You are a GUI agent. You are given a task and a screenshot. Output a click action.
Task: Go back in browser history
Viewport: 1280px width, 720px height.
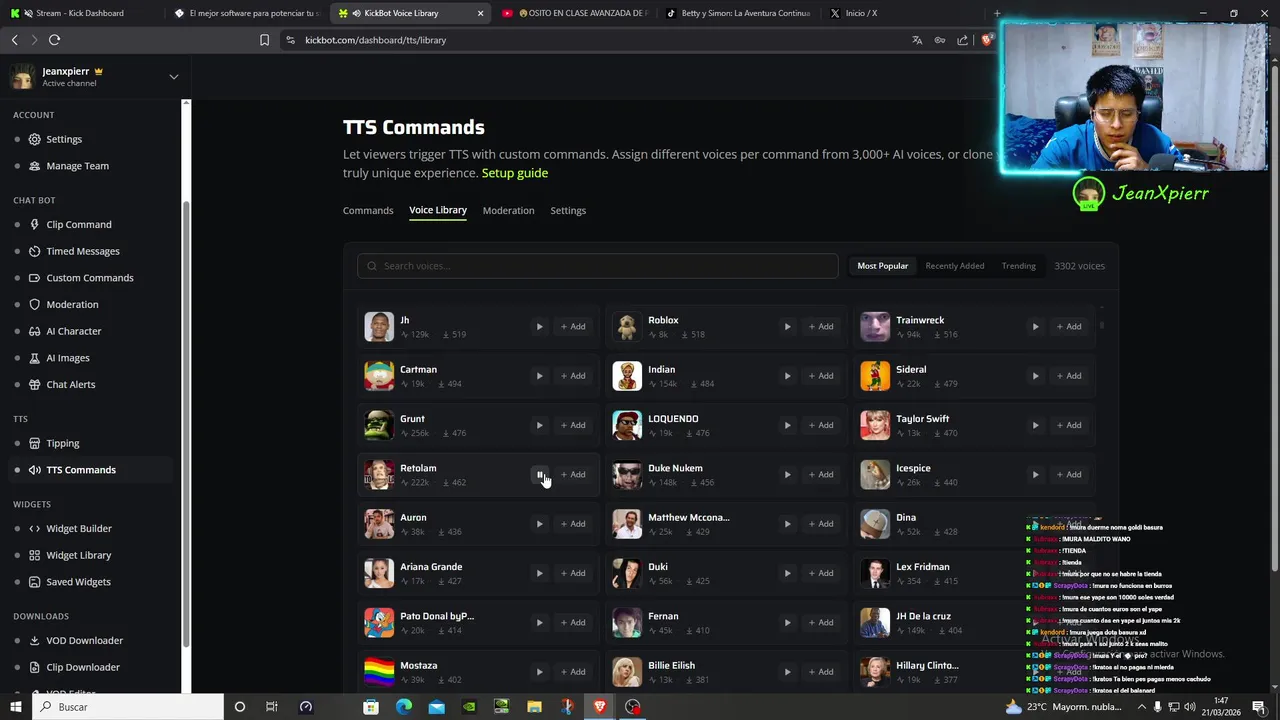(14, 40)
